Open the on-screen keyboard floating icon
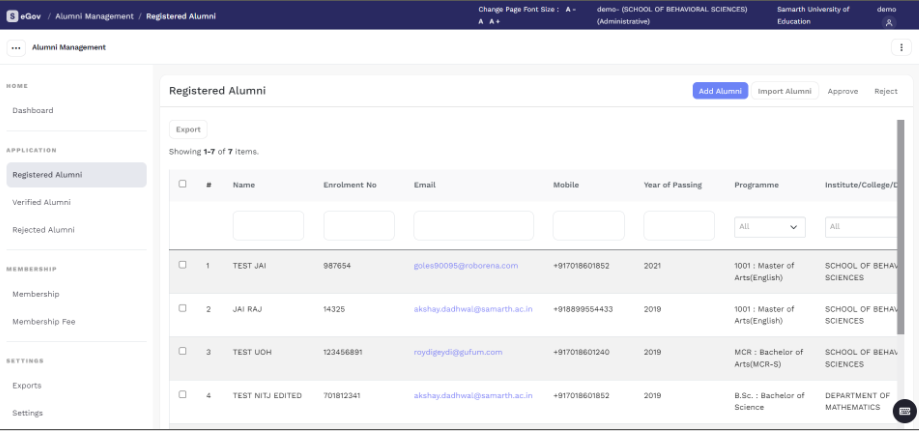The image size is (919, 432). pos(904,411)
